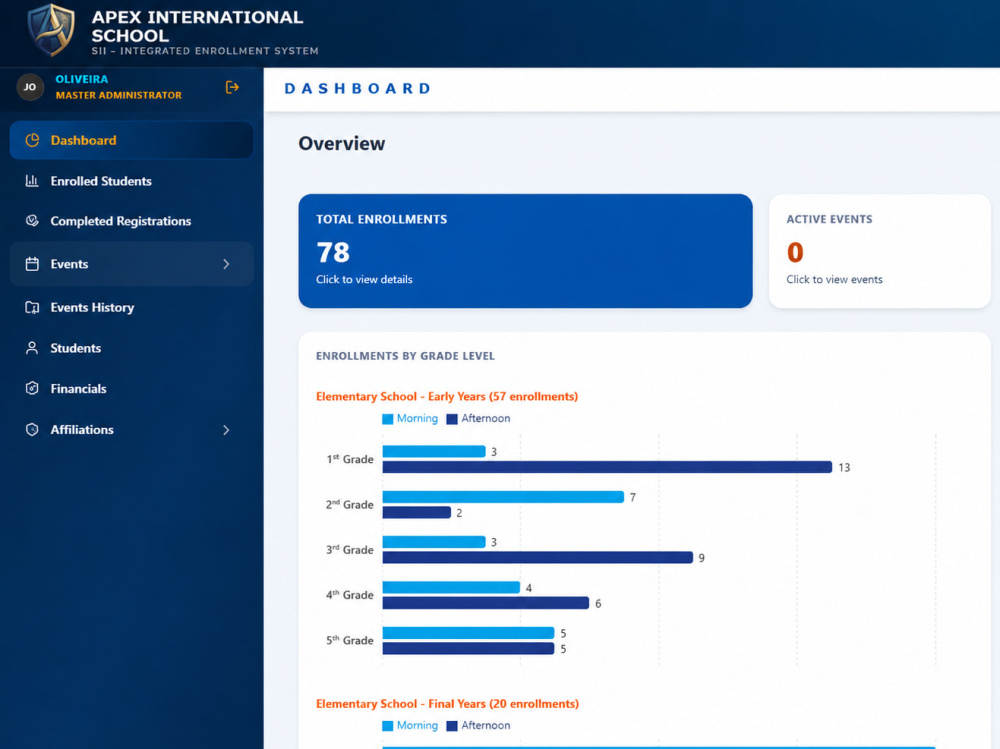Screen dimensions: 1000x749
Task: Click the DASHBOARD page title
Action: point(358,89)
